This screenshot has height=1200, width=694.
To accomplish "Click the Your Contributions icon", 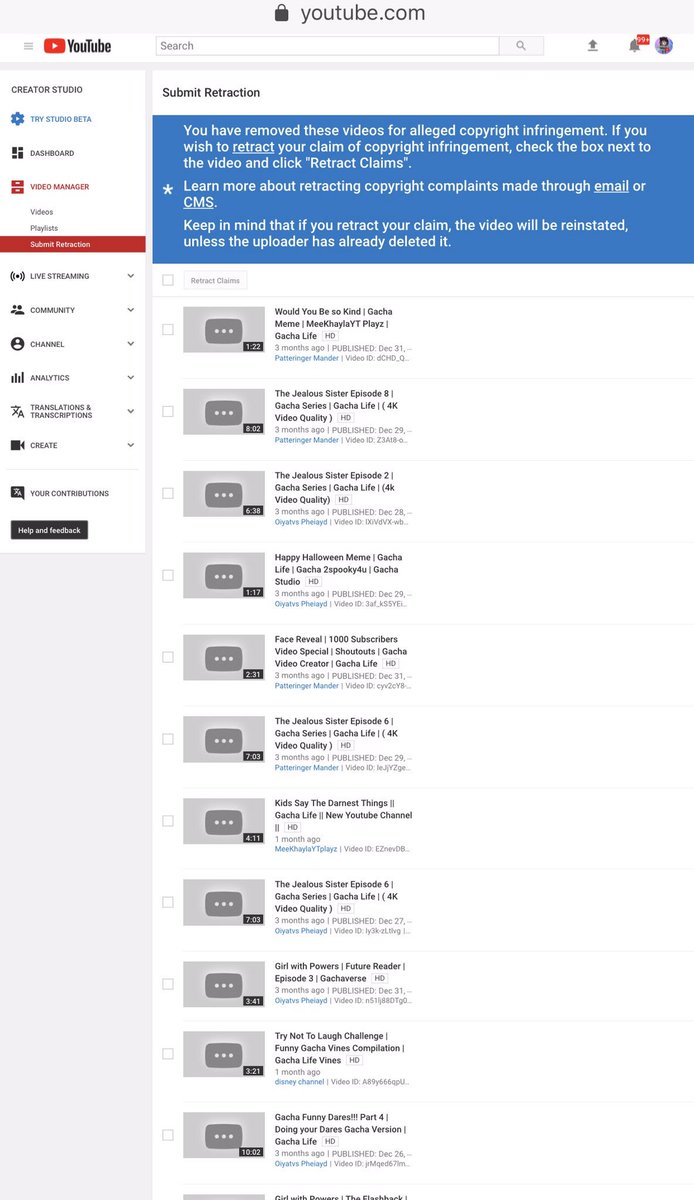I will click(x=17, y=493).
